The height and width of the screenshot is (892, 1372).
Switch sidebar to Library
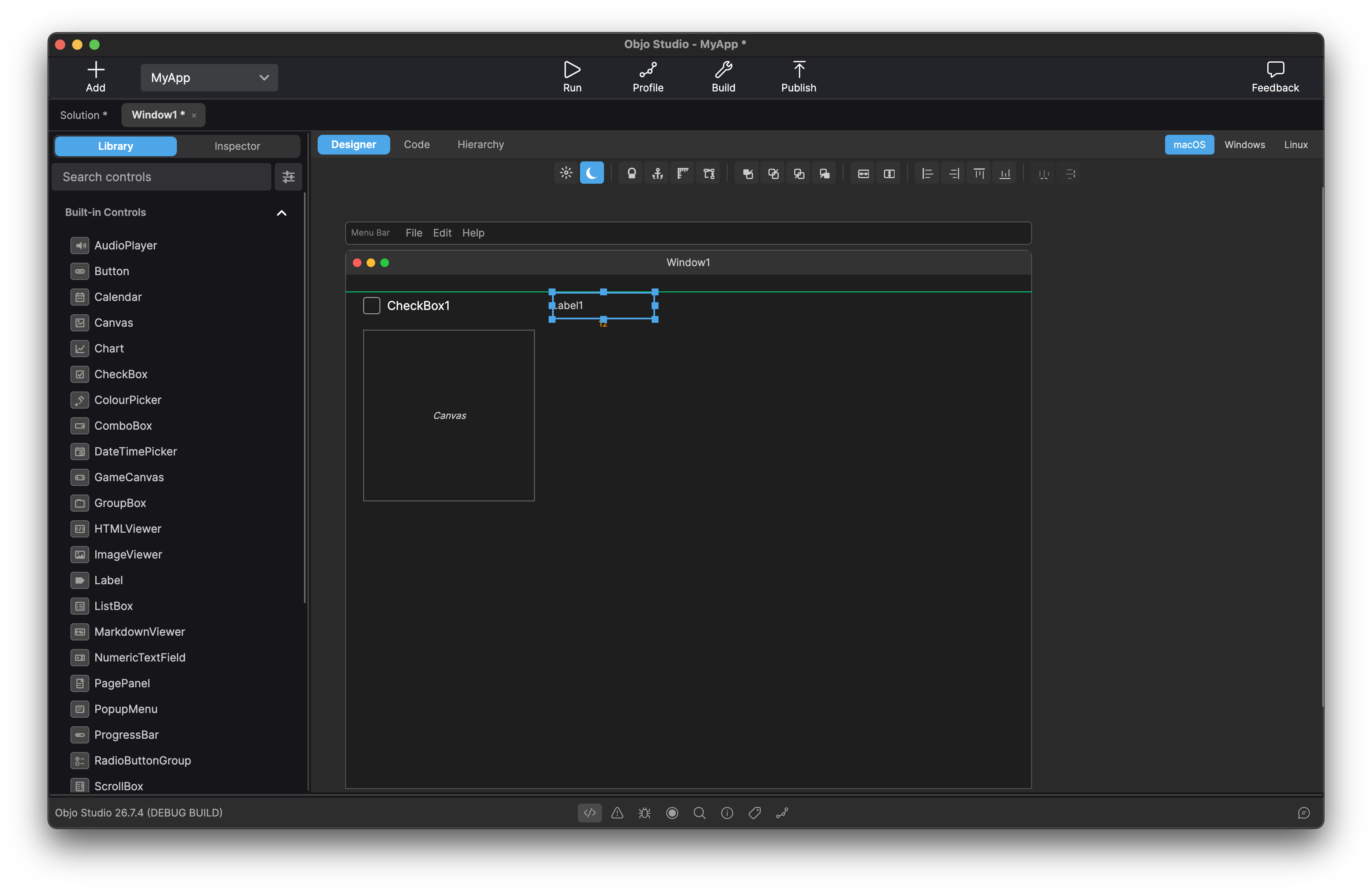click(x=115, y=146)
